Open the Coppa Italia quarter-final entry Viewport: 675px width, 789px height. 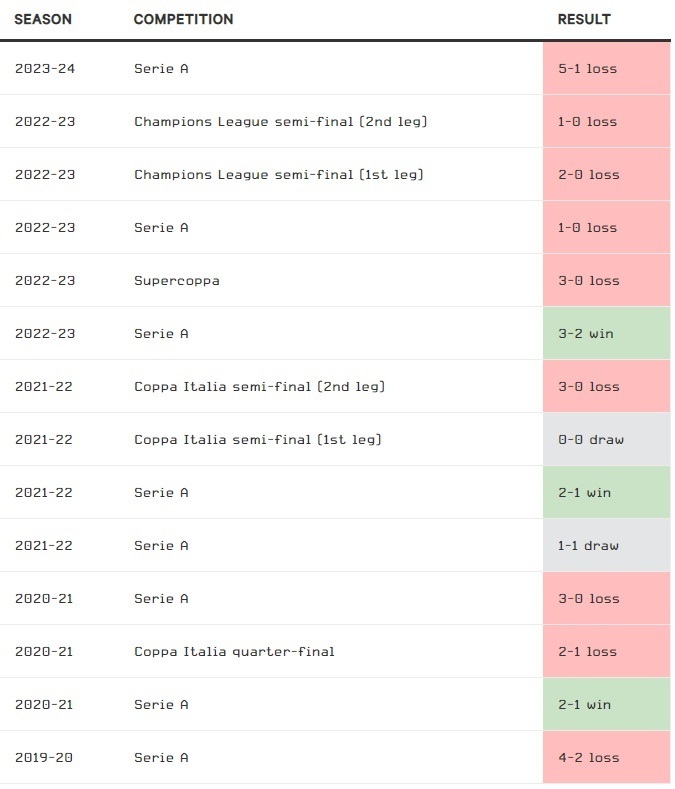(x=234, y=652)
